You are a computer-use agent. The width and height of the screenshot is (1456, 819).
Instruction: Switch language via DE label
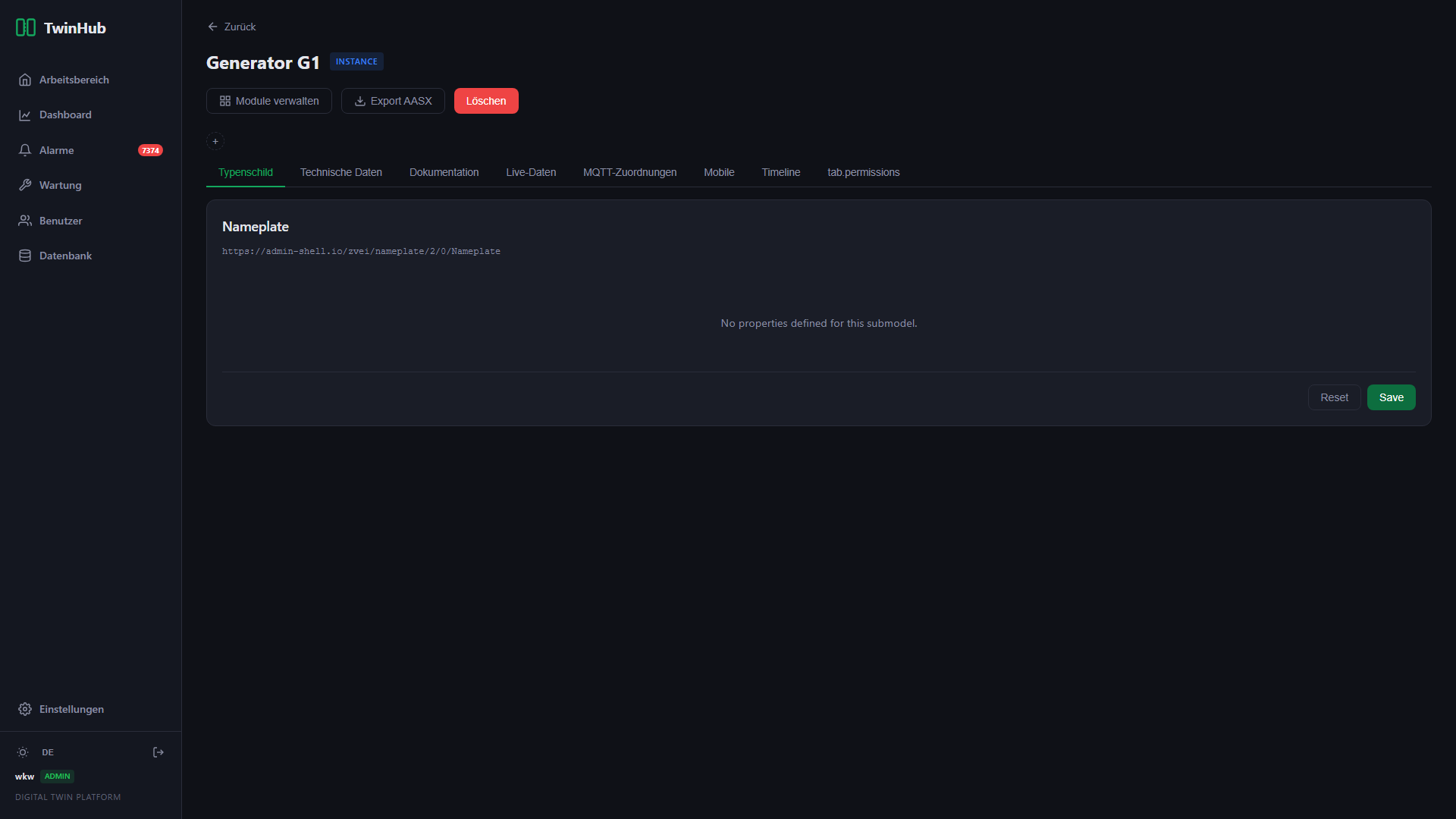48,752
